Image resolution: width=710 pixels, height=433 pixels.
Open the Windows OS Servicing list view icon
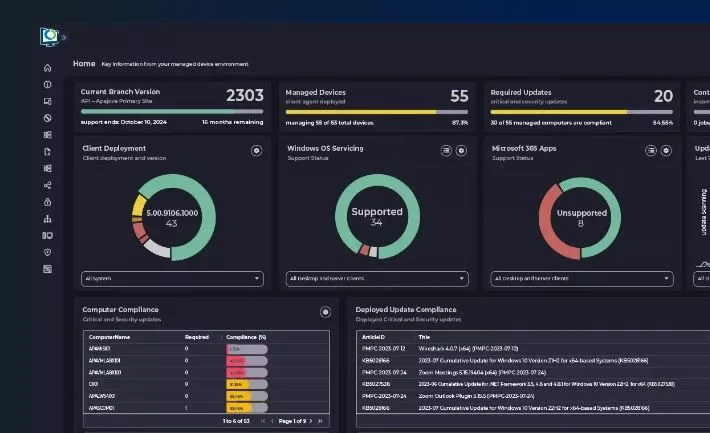click(446, 151)
